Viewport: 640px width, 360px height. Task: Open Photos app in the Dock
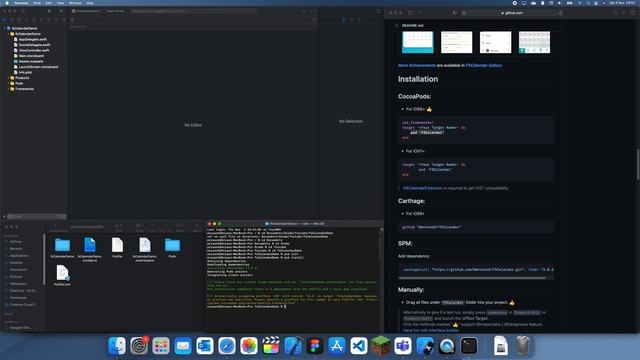pos(249,346)
